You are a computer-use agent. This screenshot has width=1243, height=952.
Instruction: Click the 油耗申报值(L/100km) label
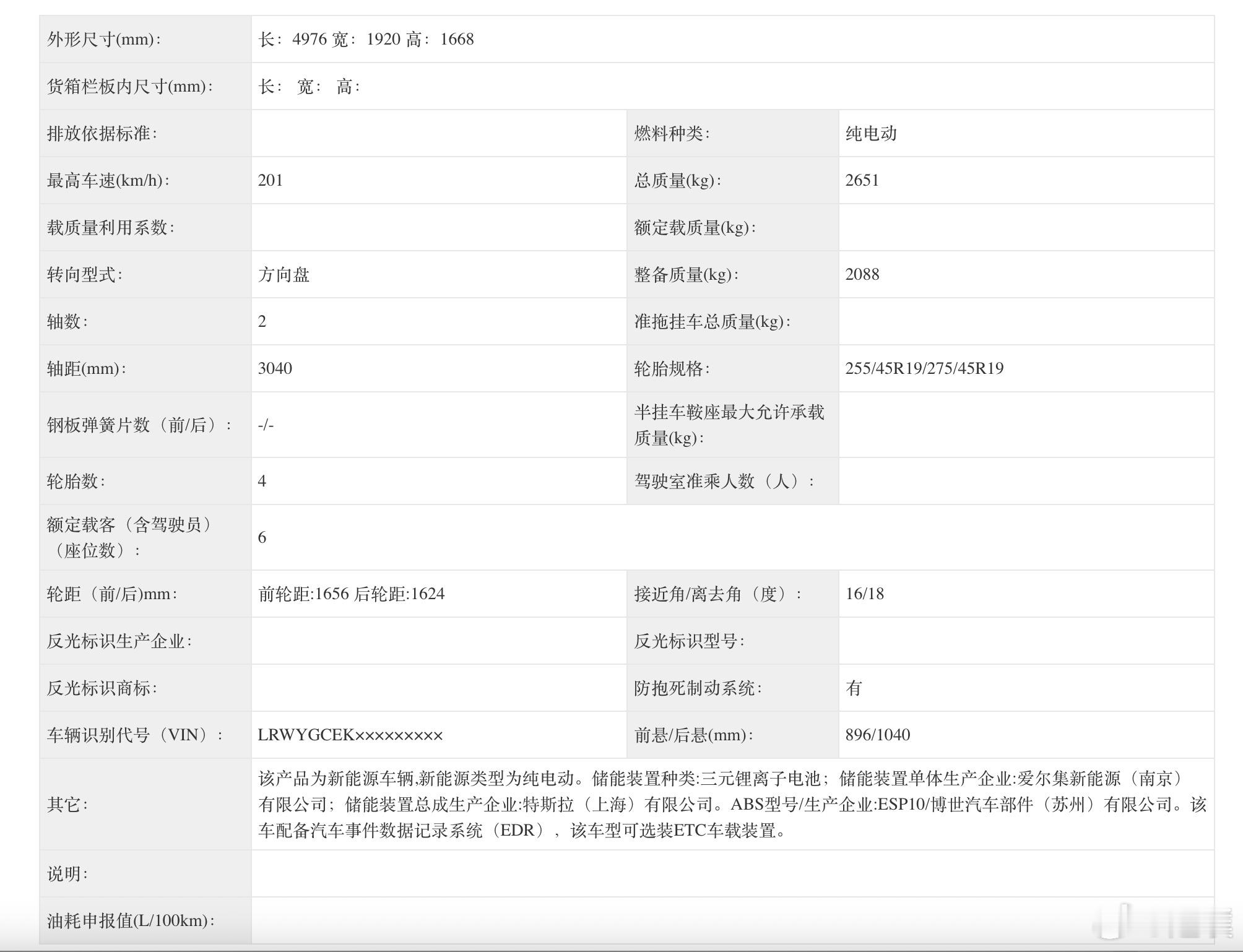point(131,921)
